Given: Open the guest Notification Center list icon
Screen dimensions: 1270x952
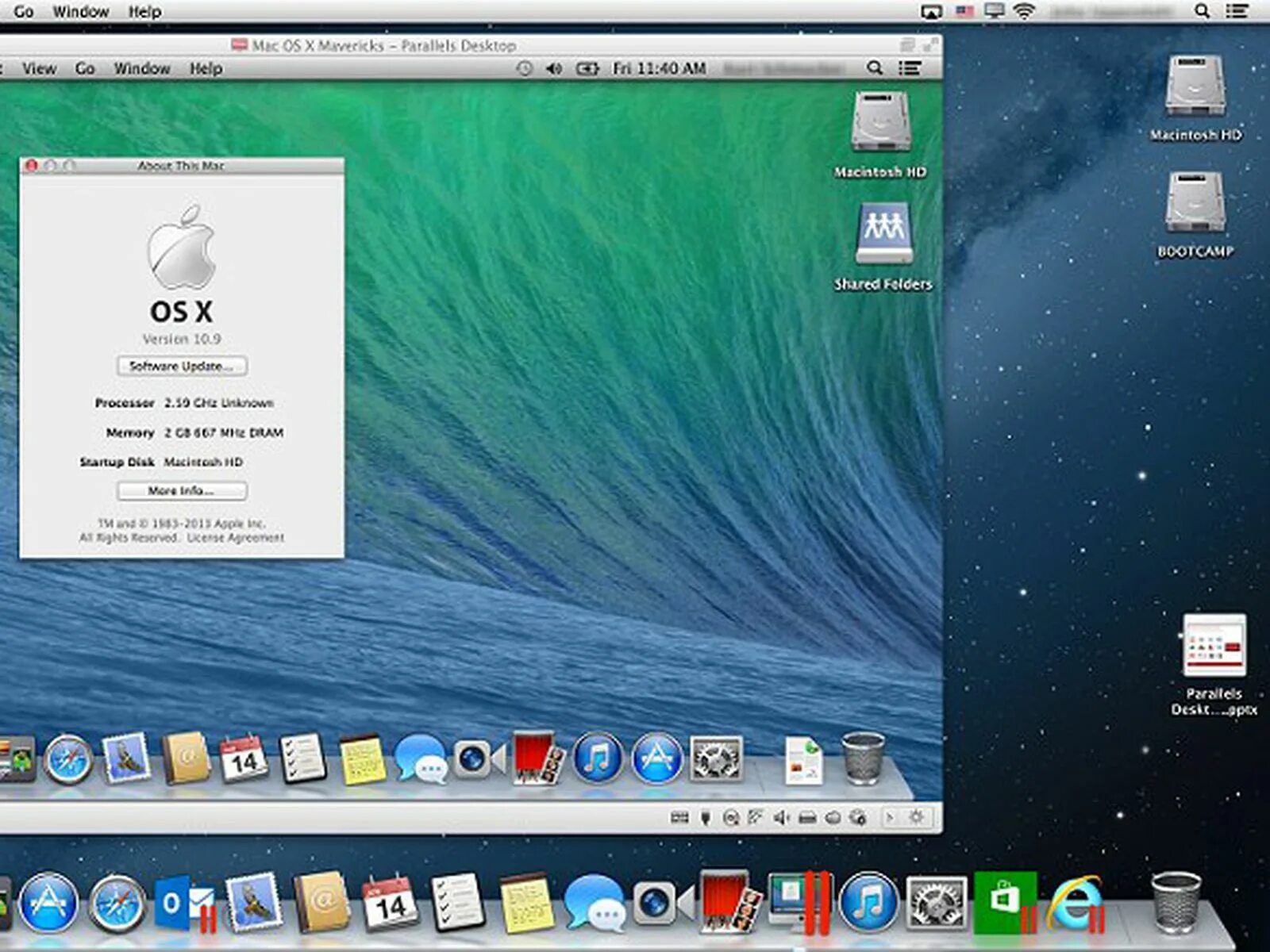Looking at the screenshot, I should point(910,68).
